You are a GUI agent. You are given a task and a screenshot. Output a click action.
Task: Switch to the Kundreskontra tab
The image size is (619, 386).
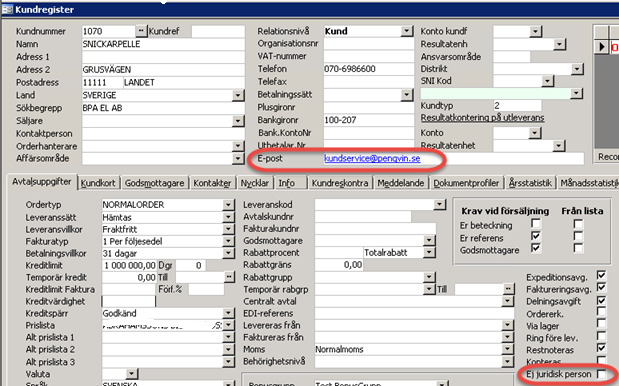[340, 183]
